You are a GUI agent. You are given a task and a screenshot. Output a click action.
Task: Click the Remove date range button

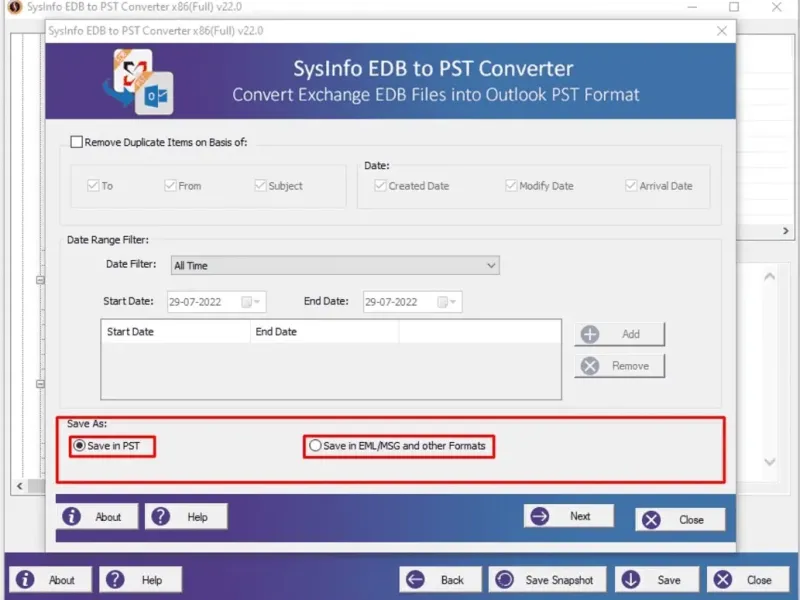[619, 366]
